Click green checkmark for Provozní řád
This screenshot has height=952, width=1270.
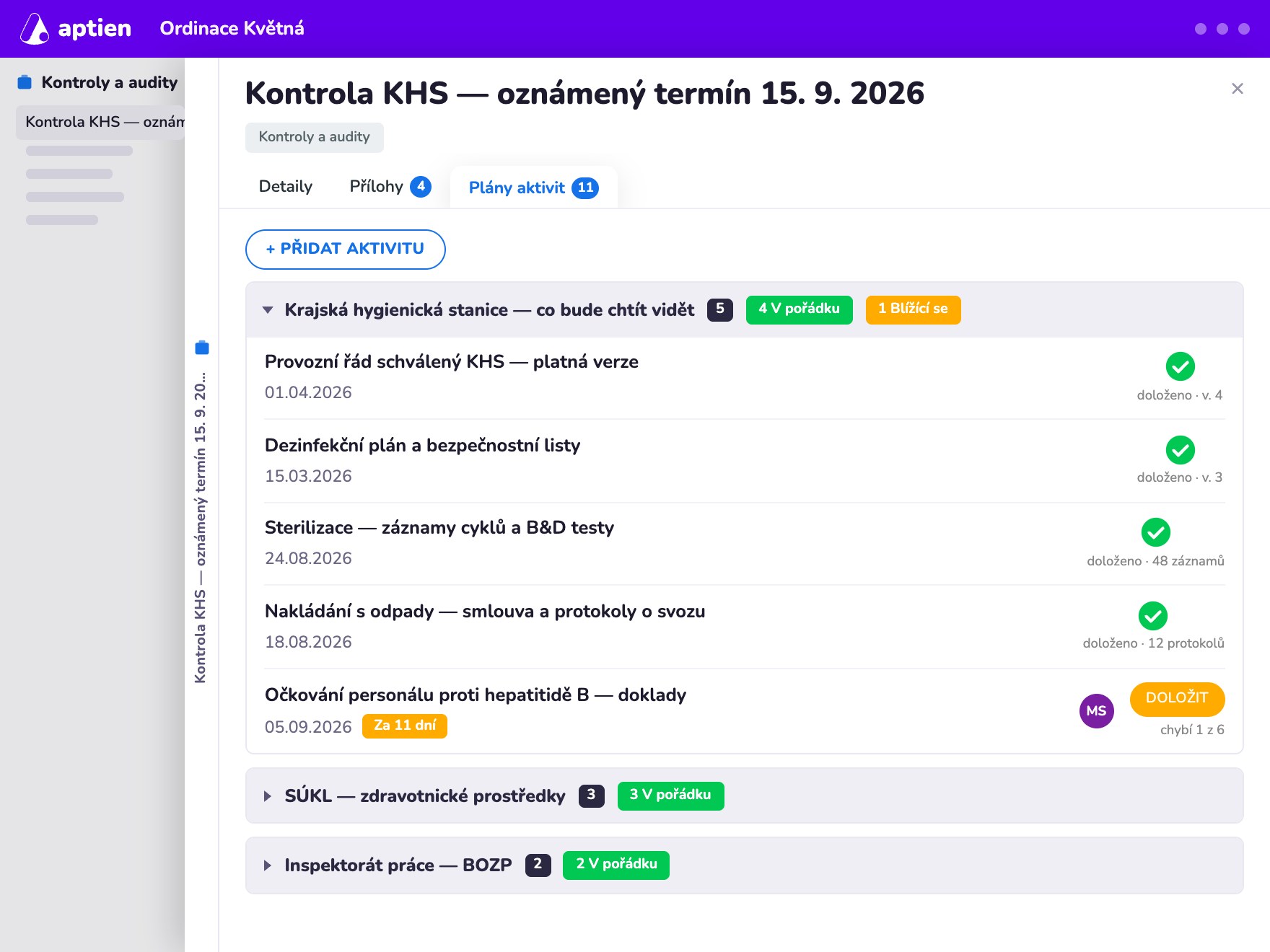click(1180, 366)
